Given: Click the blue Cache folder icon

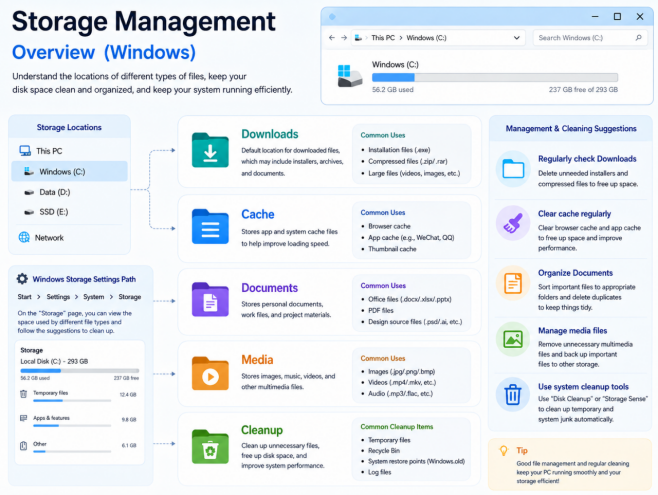Looking at the screenshot, I should (x=210, y=227).
